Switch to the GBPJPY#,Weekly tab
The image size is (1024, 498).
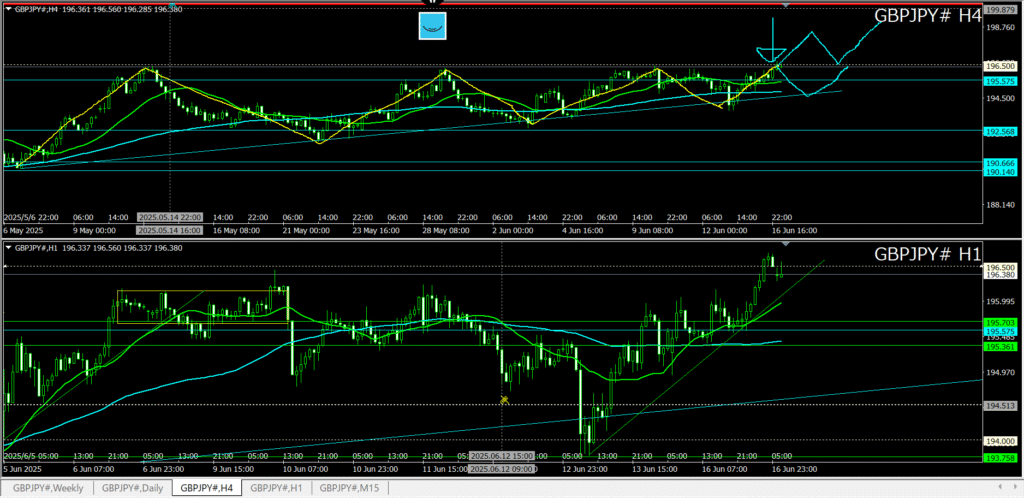pyautogui.click(x=47, y=487)
